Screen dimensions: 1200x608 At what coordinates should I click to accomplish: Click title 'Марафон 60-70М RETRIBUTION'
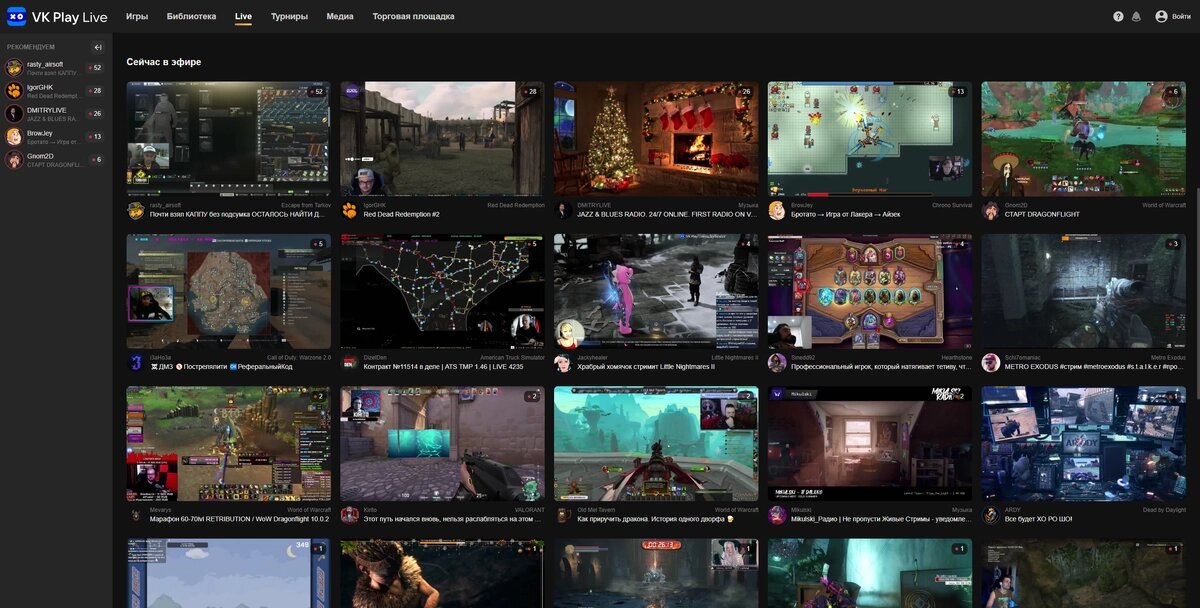pos(239,520)
